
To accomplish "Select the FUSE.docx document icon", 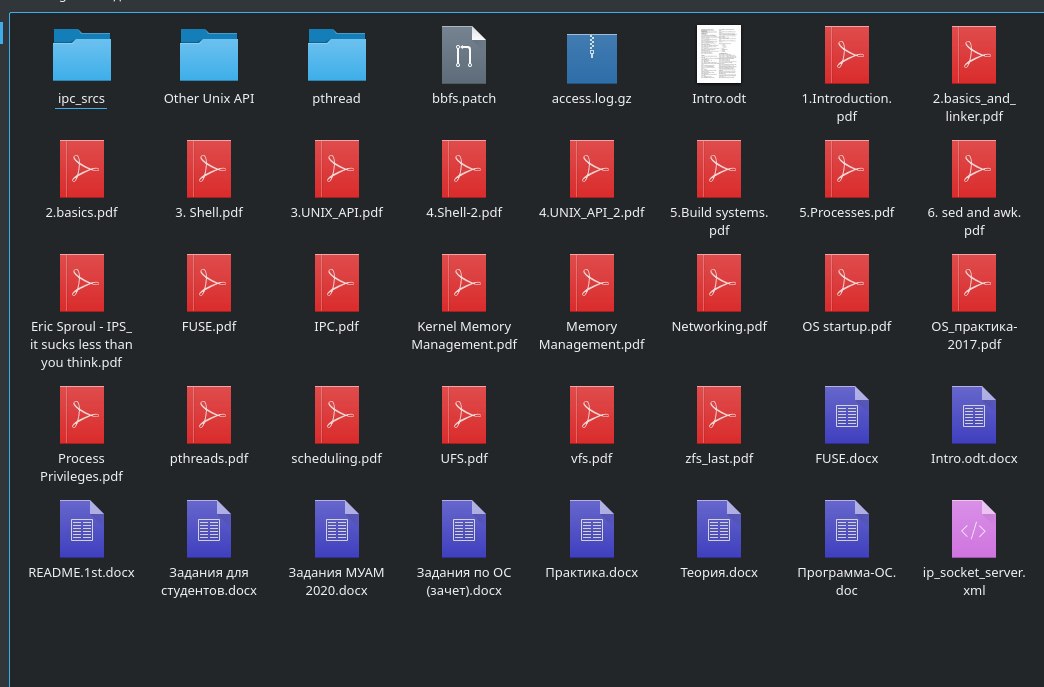I will [x=846, y=415].
